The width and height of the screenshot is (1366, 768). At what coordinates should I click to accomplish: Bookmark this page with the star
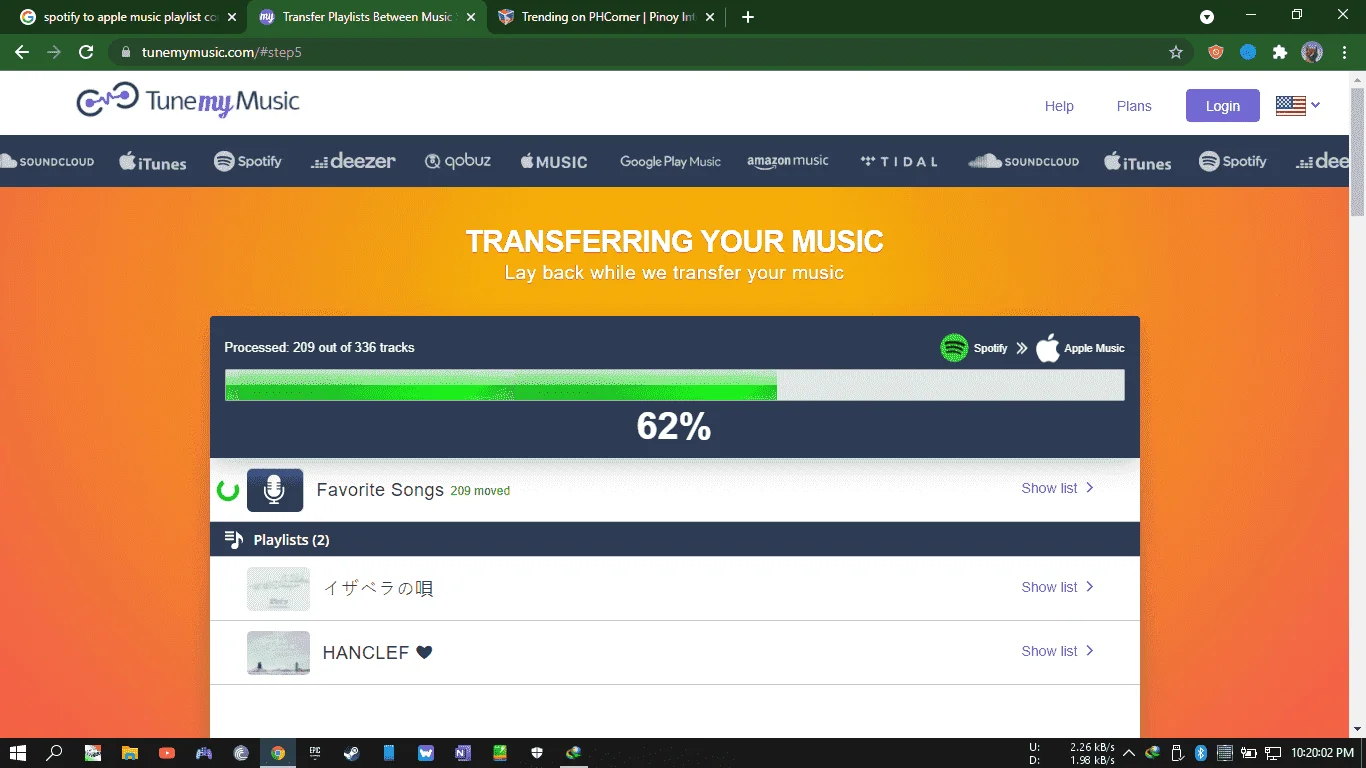(1176, 52)
